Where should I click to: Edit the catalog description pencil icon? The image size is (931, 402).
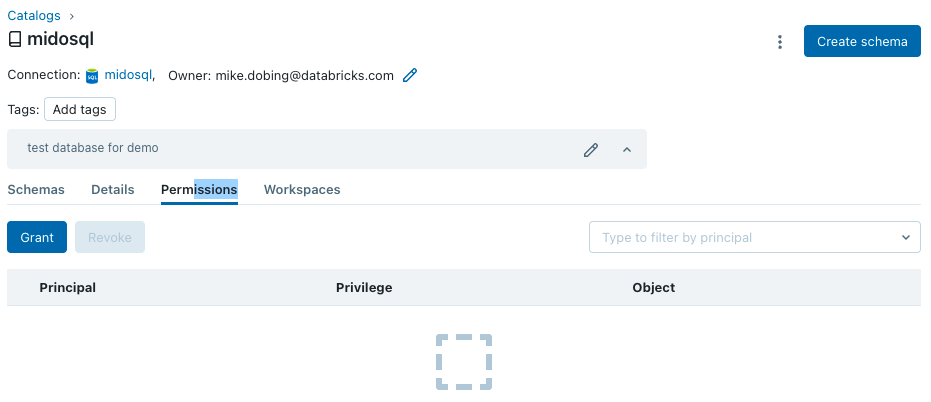pyautogui.click(x=591, y=150)
